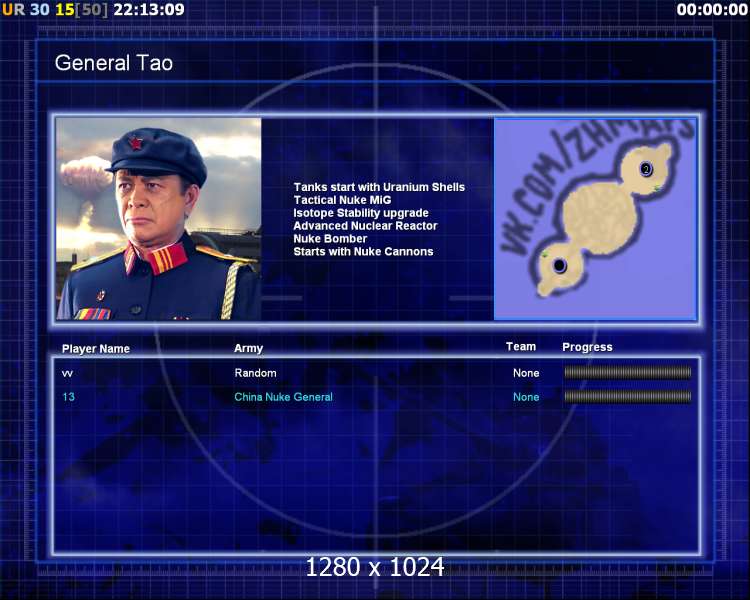Click the General Tao title text
Screen dimensions: 750x600
tap(113, 63)
